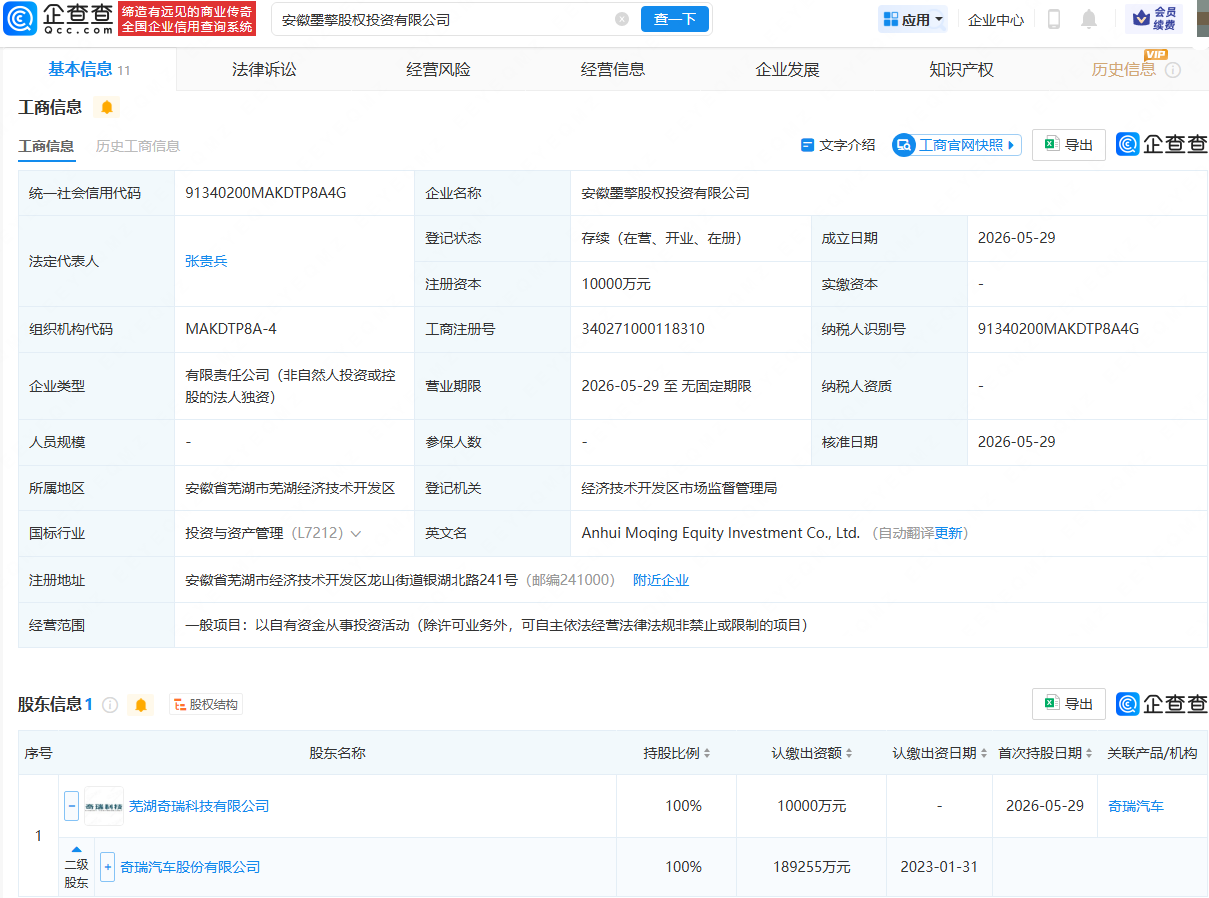Switch to the 基本信息 tab

[x=89, y=69]
